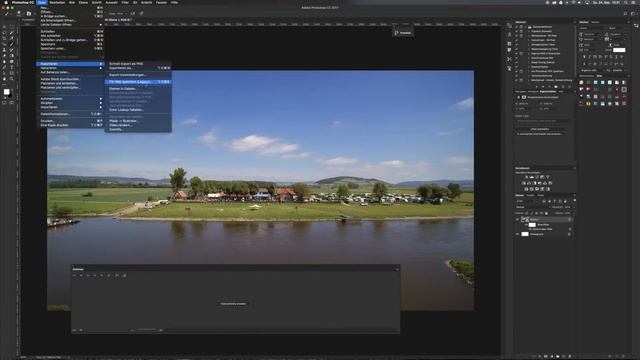Select the Pen tool
Viewport: 640px width, 360px height.
4,67
